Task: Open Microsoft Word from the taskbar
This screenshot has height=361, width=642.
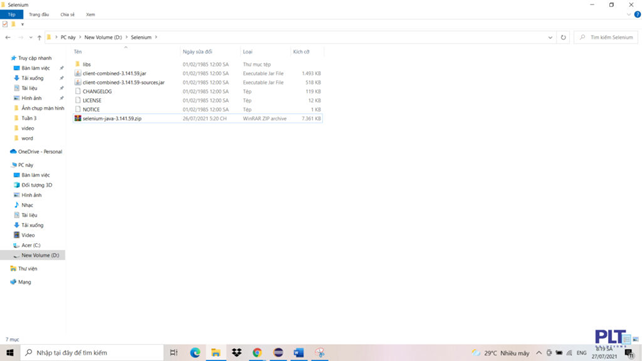Action: click(299, 352)
